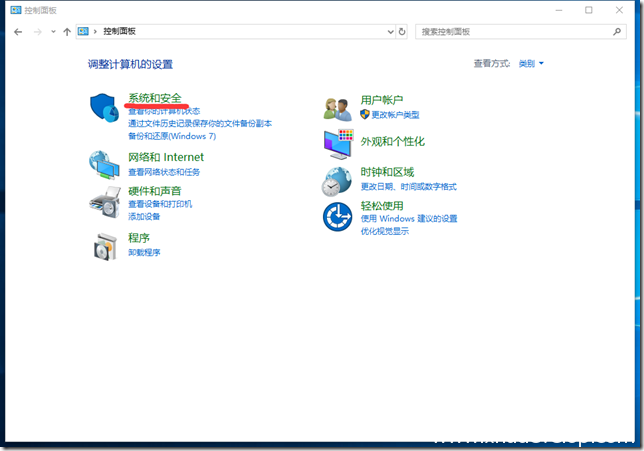
Task: Go up one level with up arrow
Action: pos(67,32)
